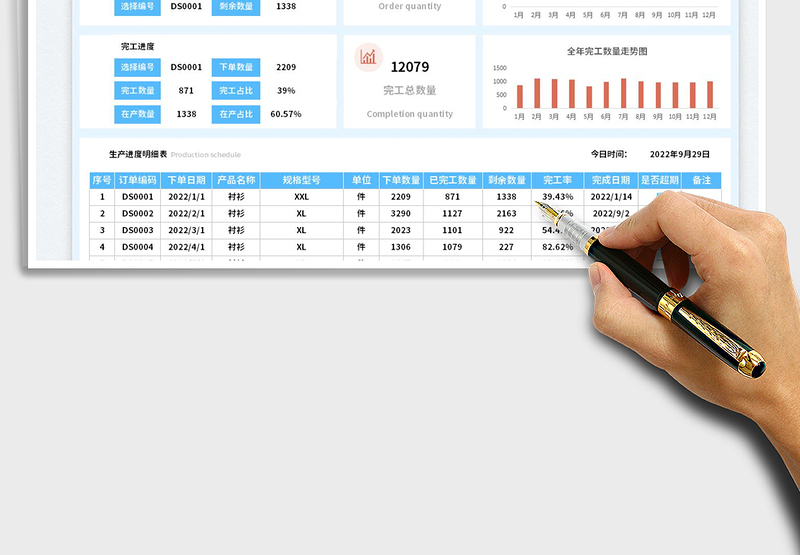Click the 82.62% completion rate cell
Image resolution: width=800 pixels, height=555 pixels.
point(557,247)
